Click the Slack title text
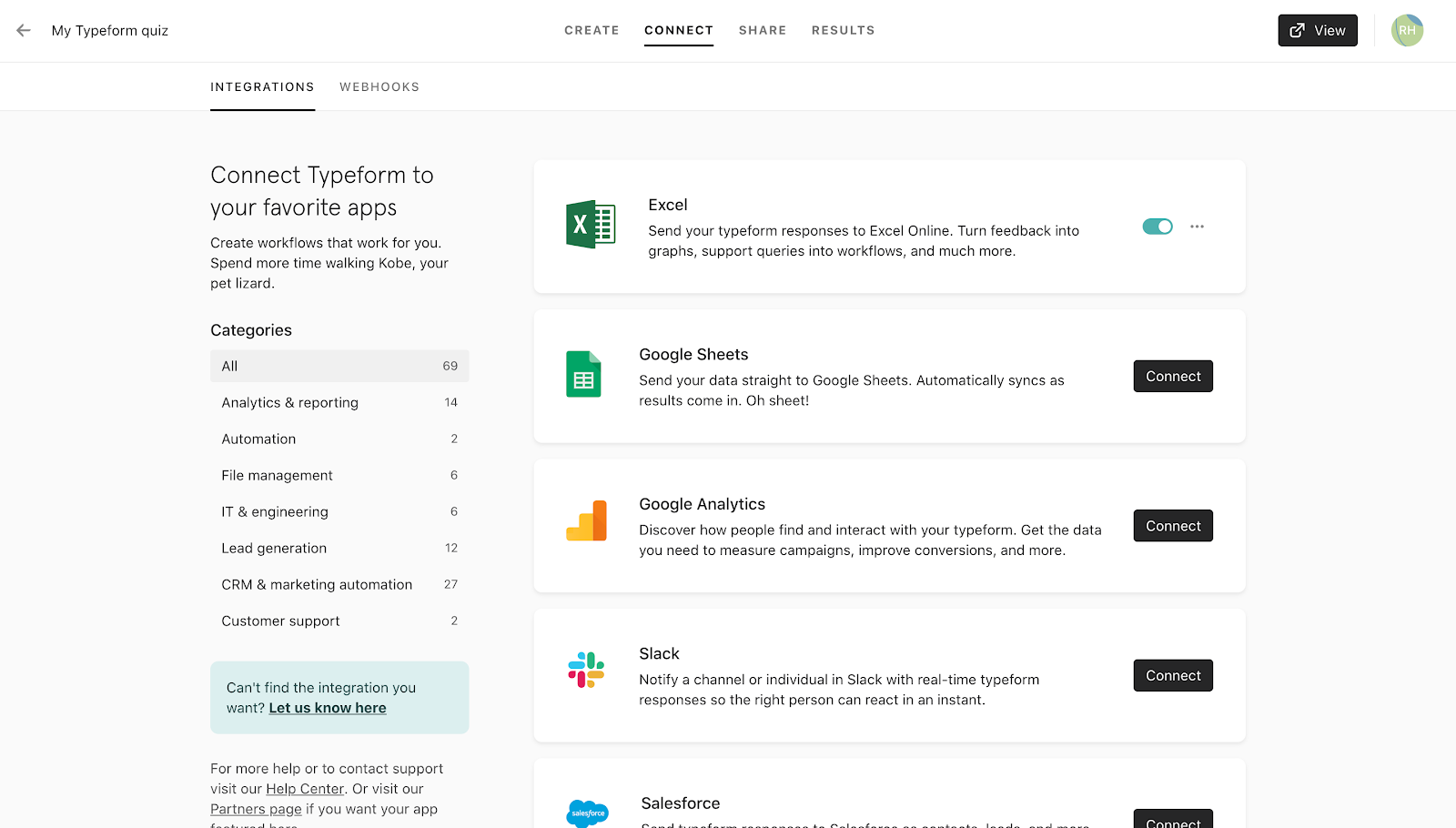The width and height of the screenshot is (1456, 828). click(659, 653)
